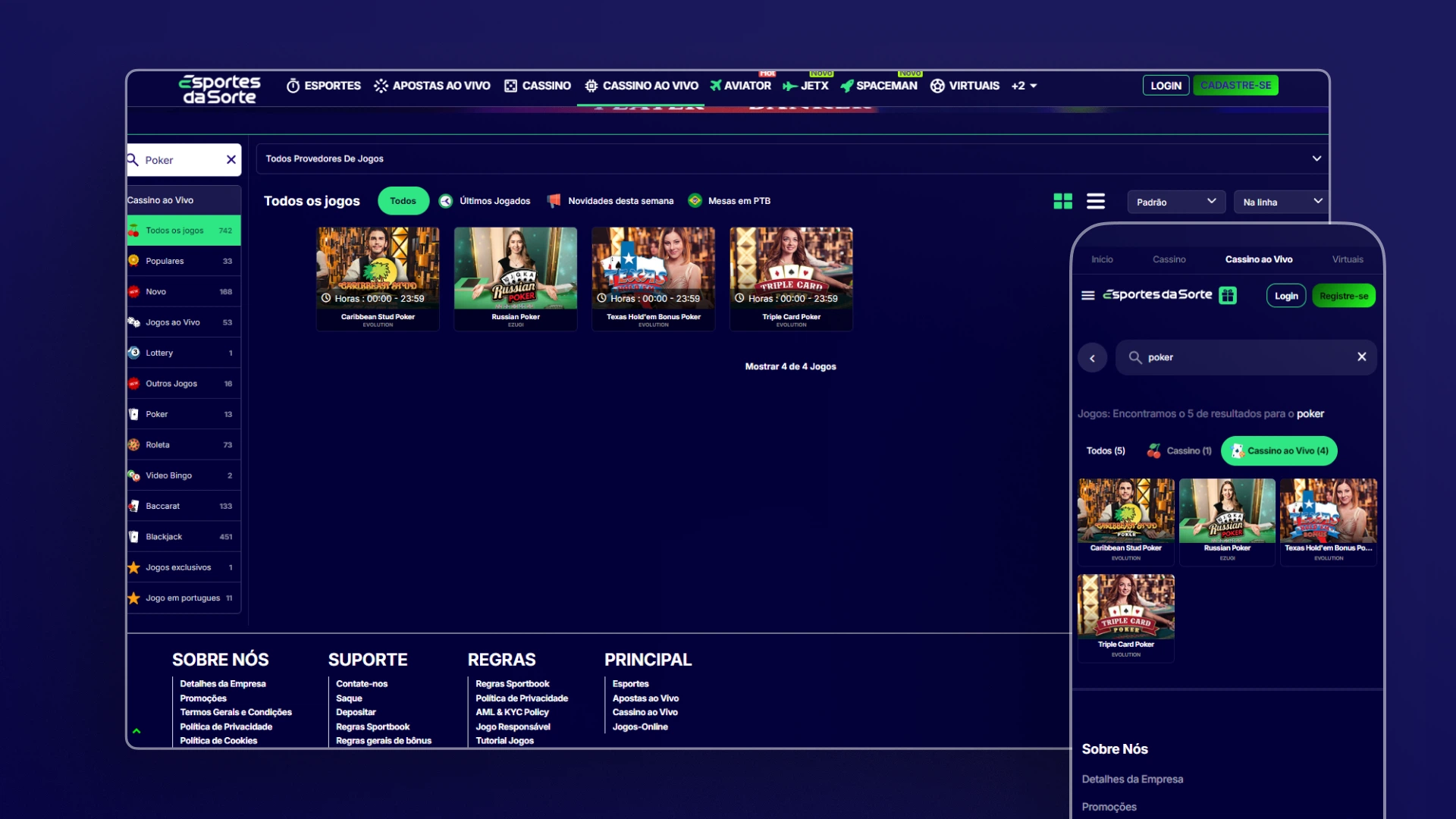Select Jogos ao Vivo sidebar category

point(184,322)
